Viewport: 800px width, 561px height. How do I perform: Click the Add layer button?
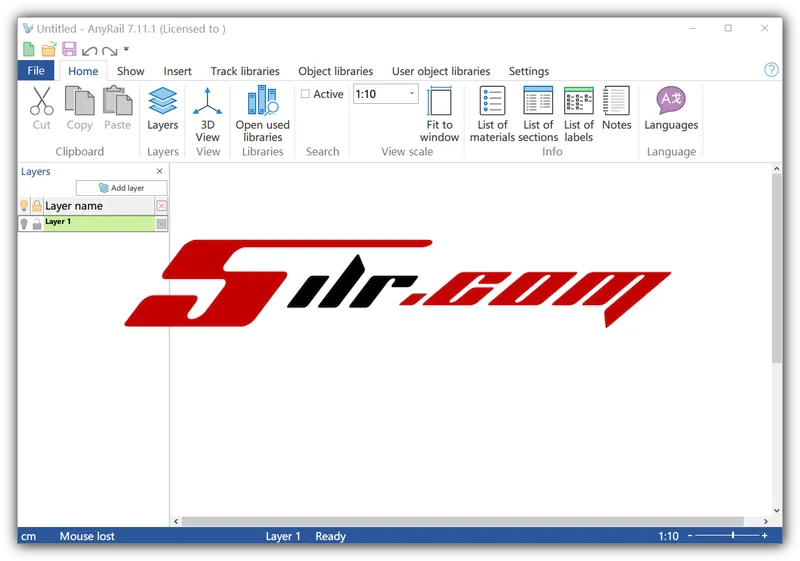click(x=121, y=188)
